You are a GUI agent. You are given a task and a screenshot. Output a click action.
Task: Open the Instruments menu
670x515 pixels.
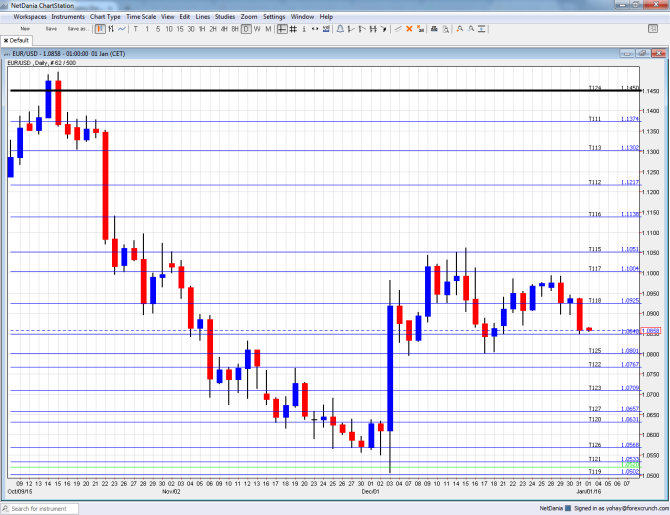pyautogui.click(x=68, y=17)
